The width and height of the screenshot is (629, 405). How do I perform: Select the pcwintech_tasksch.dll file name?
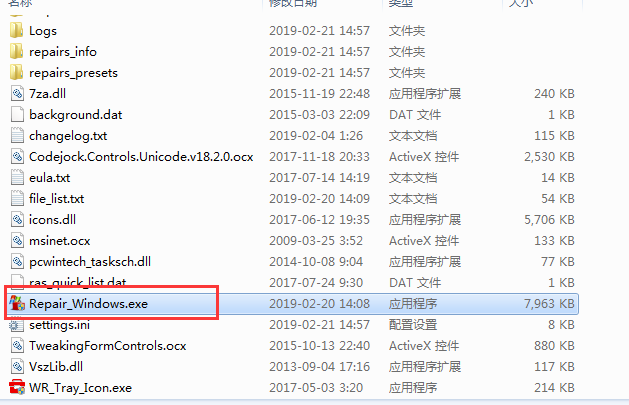[x=90, y=262]
